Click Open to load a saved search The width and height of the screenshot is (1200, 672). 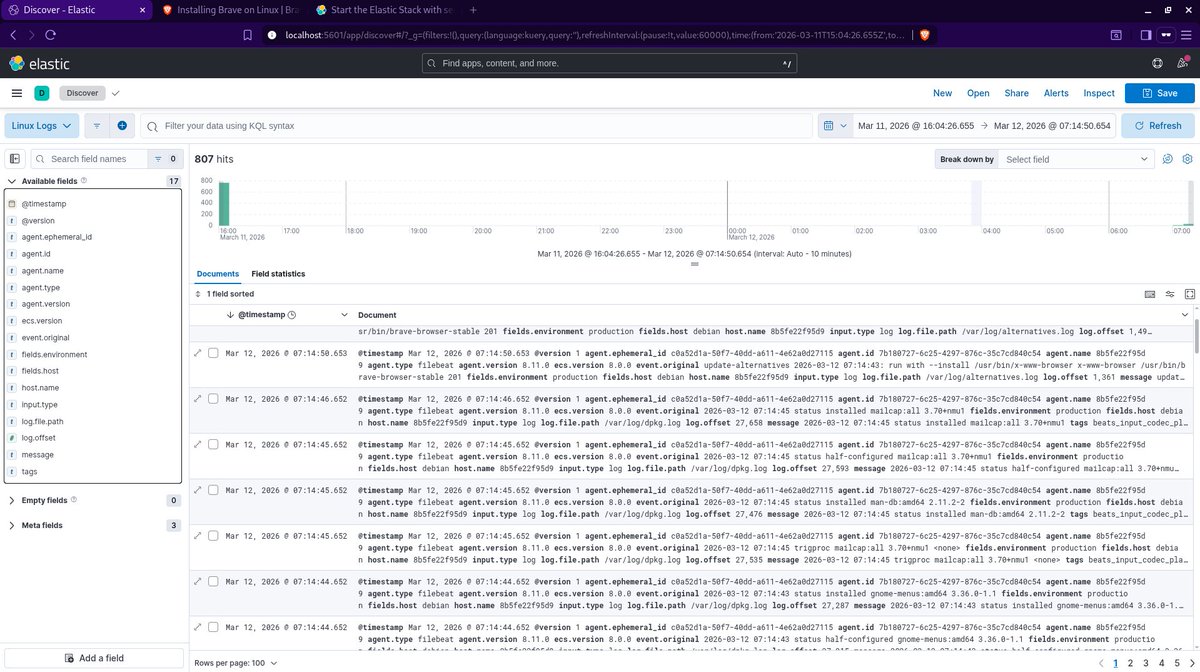click(978, 93)
